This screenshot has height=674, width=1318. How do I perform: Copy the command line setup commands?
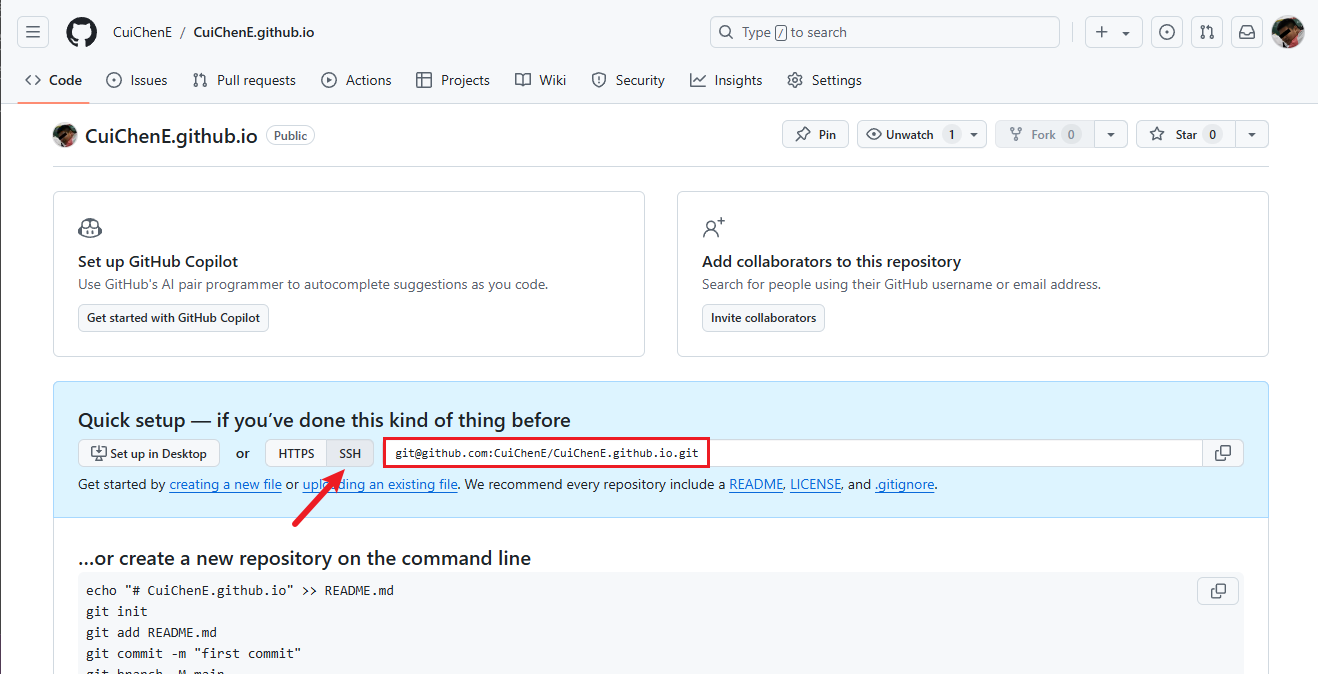click(1218, 591)
